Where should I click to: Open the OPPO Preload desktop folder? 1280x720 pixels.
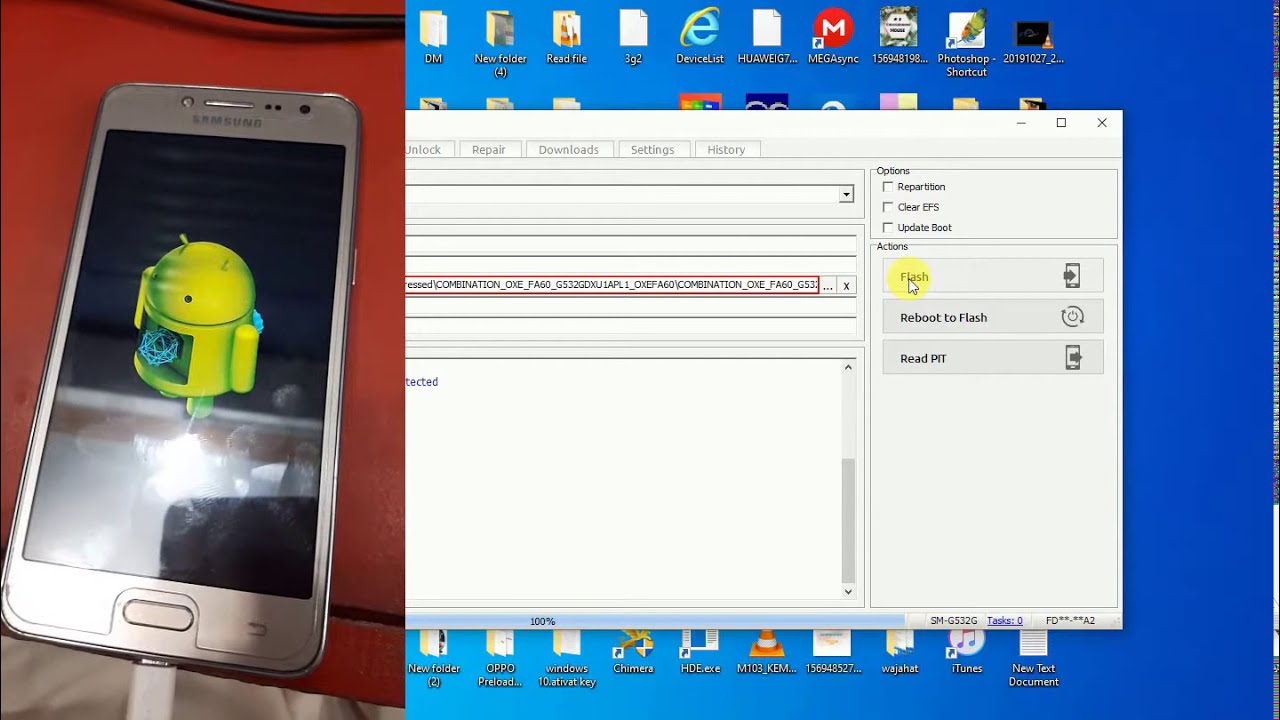tap(500, 658)
